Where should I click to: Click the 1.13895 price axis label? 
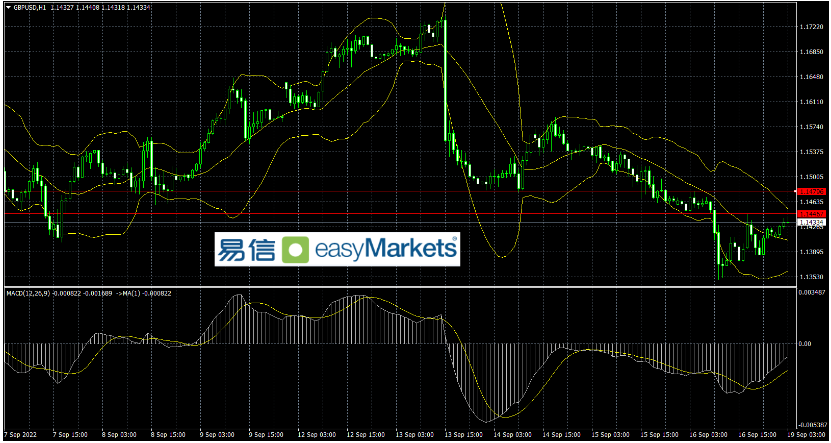[812, 252]
